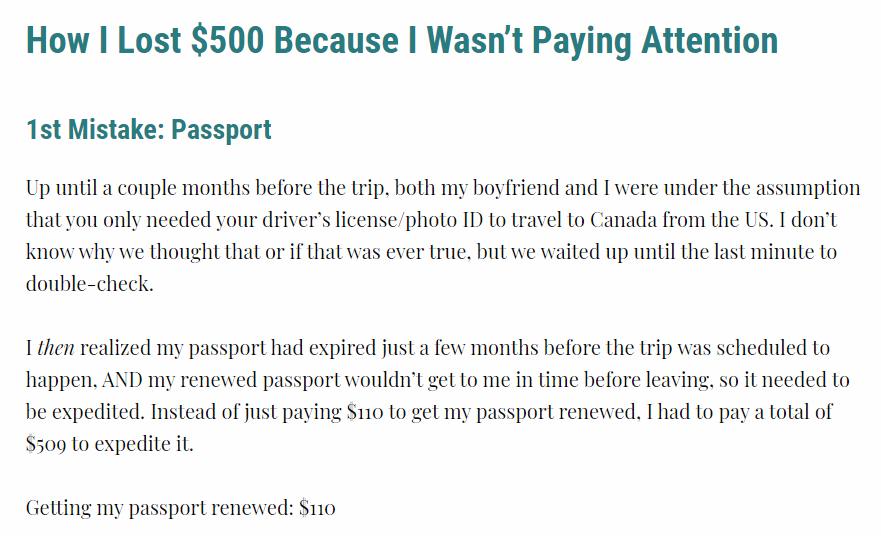
Task: Click the 'Getting my passport renewed: $110' line
Action: 180,508
